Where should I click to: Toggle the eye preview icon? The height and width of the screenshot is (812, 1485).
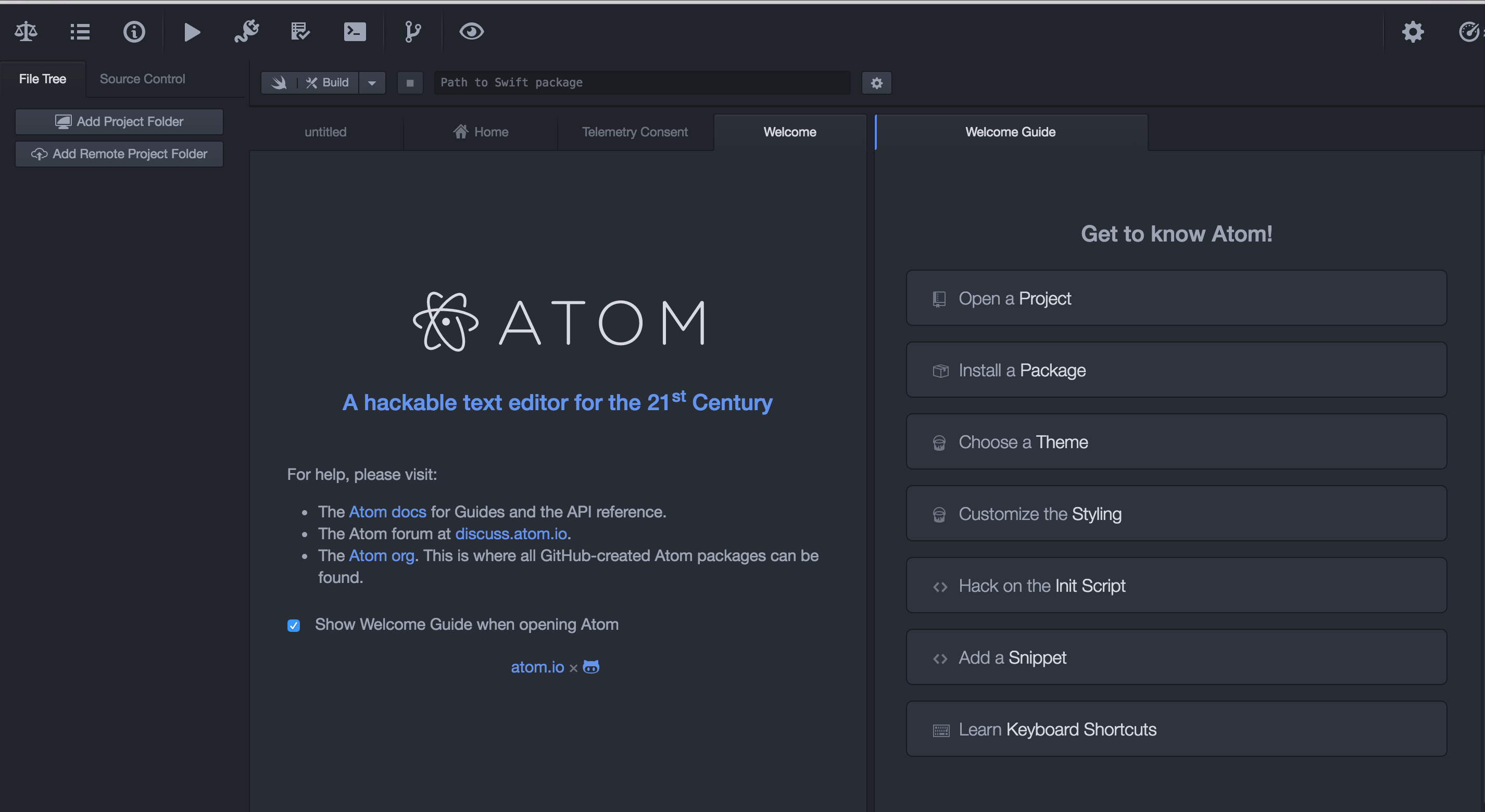471,32
